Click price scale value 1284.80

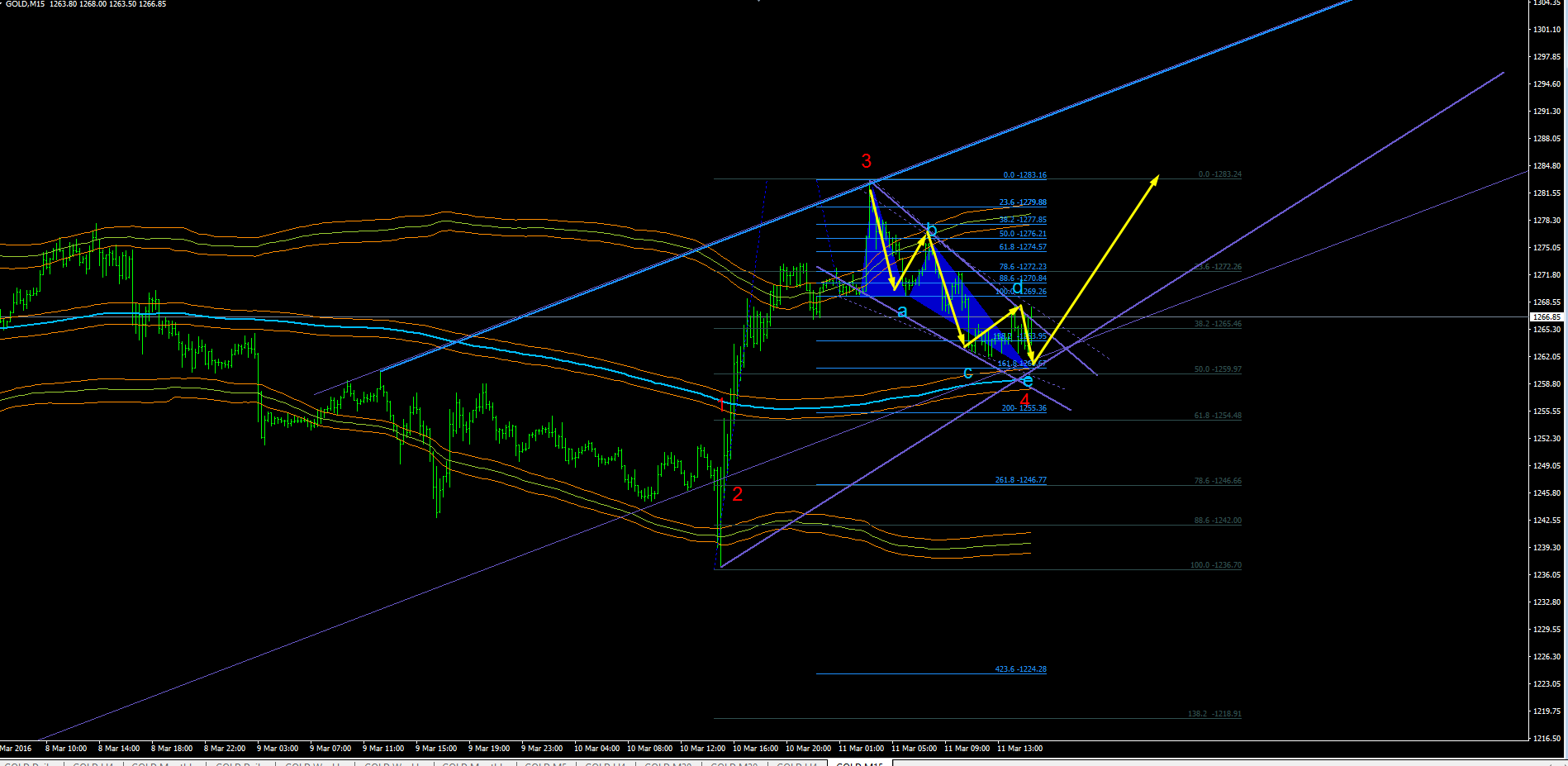click(1547, 166)
